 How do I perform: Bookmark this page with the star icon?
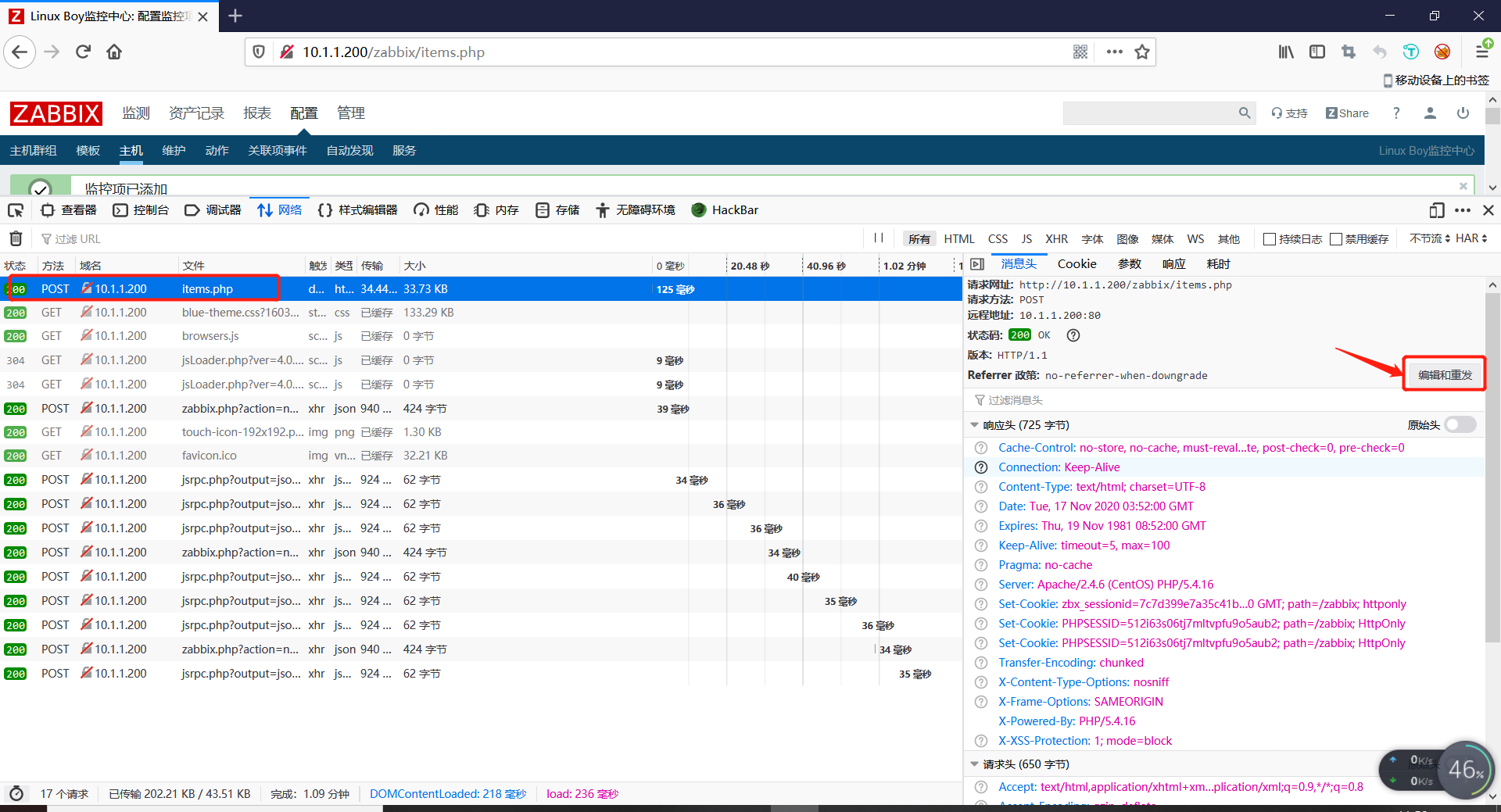[x=1142, y=52]
